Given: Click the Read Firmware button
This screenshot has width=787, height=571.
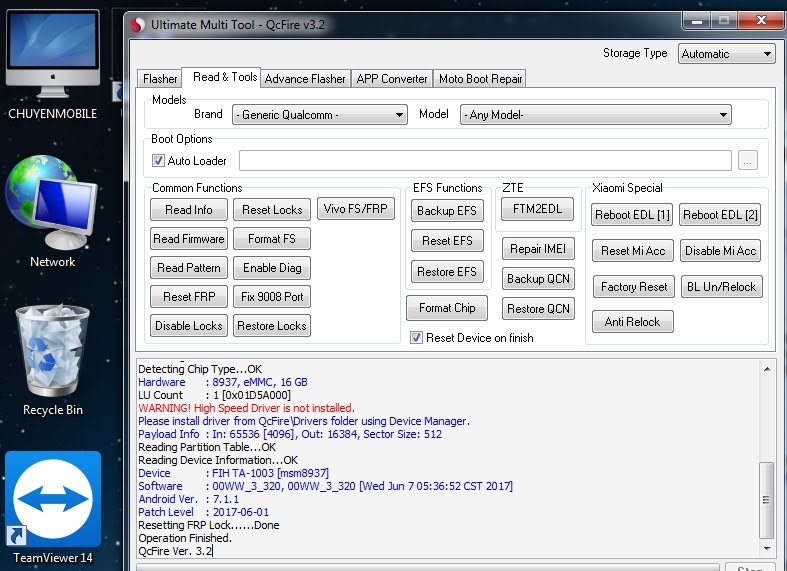Looking at the screenshot, I should click(189, 239).
